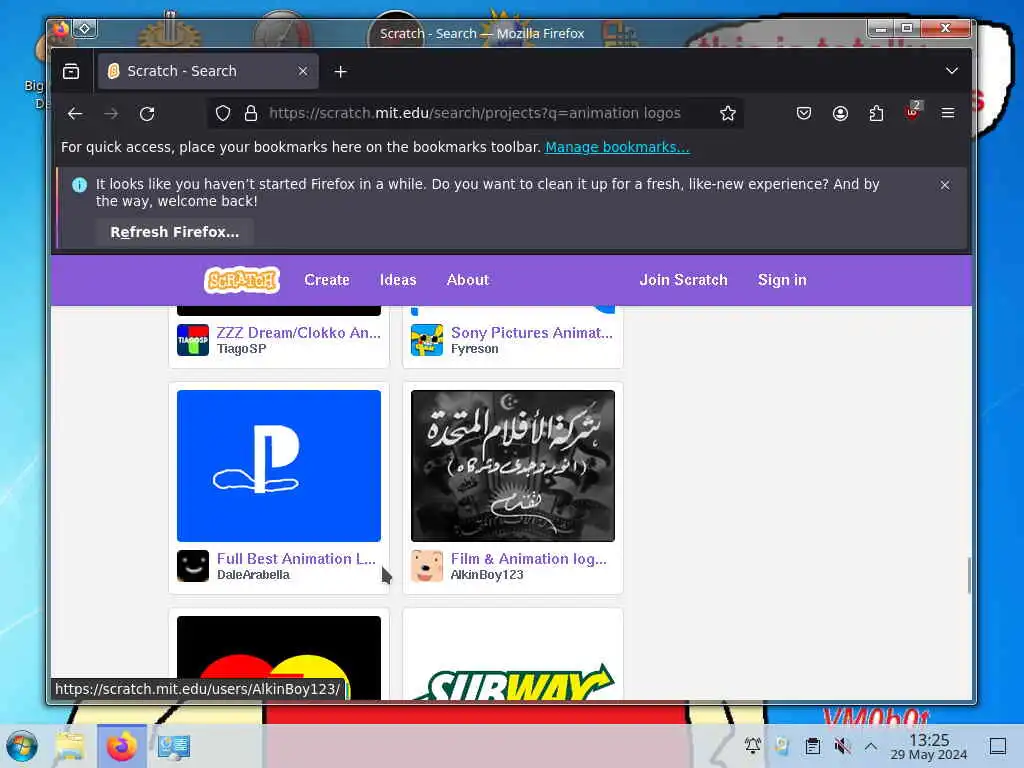
Task: Switch to the Scratch - Search tab
Action: (208, 71)
